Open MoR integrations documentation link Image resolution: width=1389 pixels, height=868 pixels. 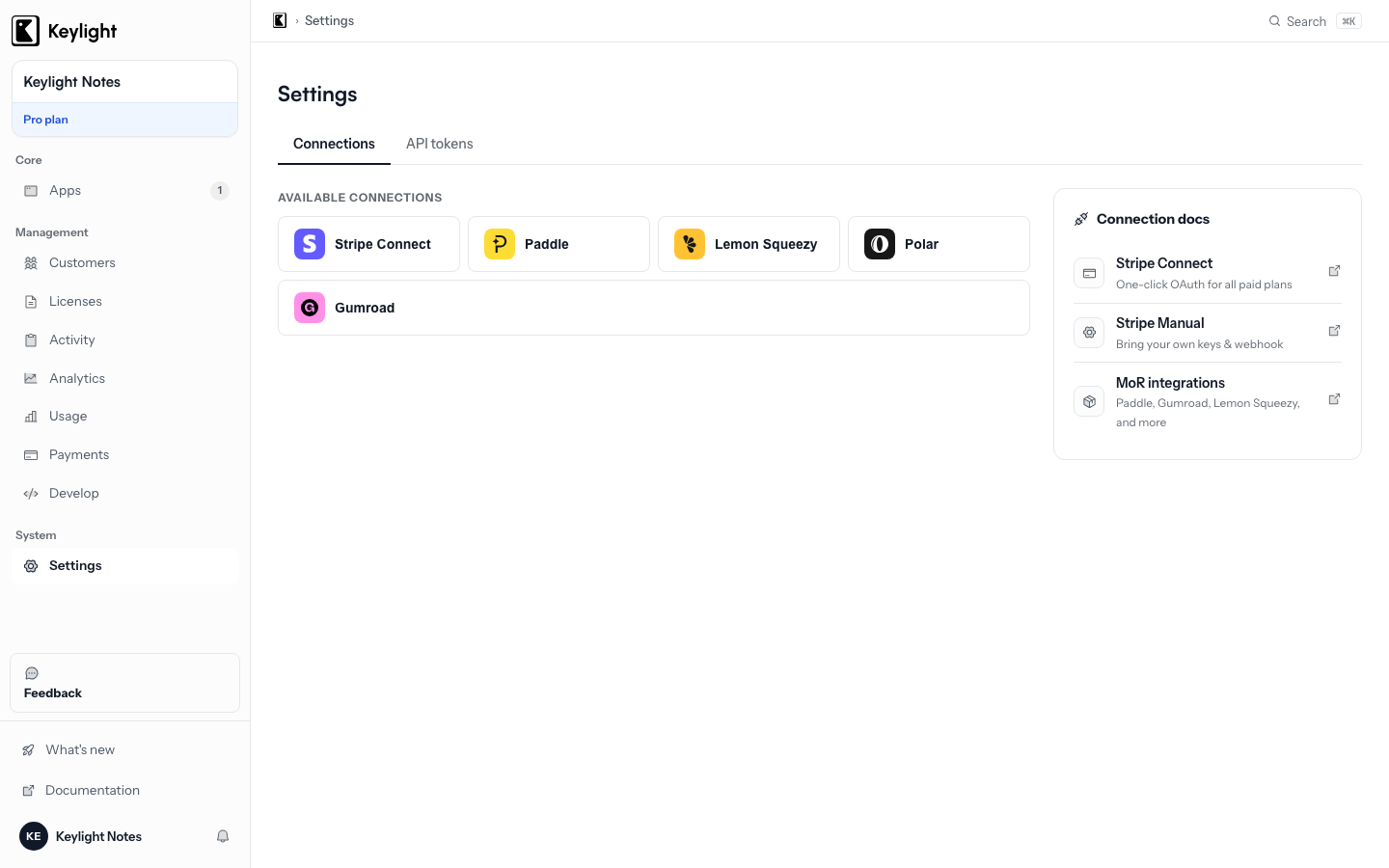click(x=1208, y=401)
